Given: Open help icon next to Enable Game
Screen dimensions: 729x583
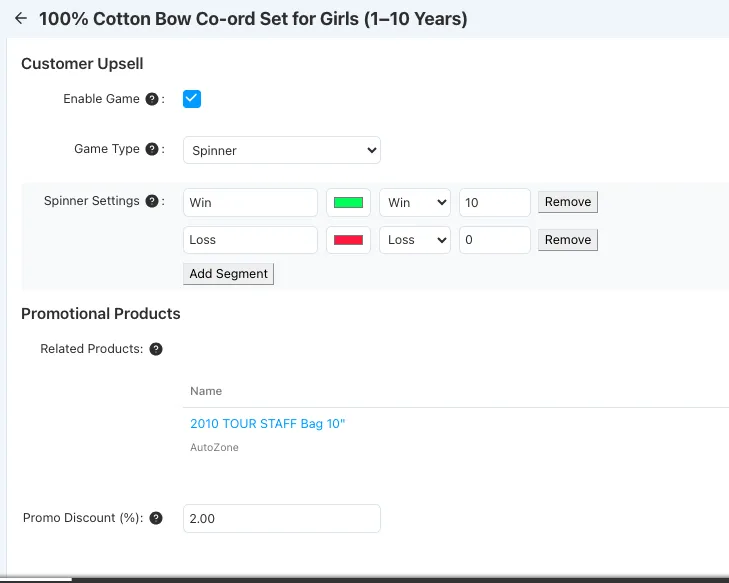Looking at the screenshot, I should coord(152,99).
